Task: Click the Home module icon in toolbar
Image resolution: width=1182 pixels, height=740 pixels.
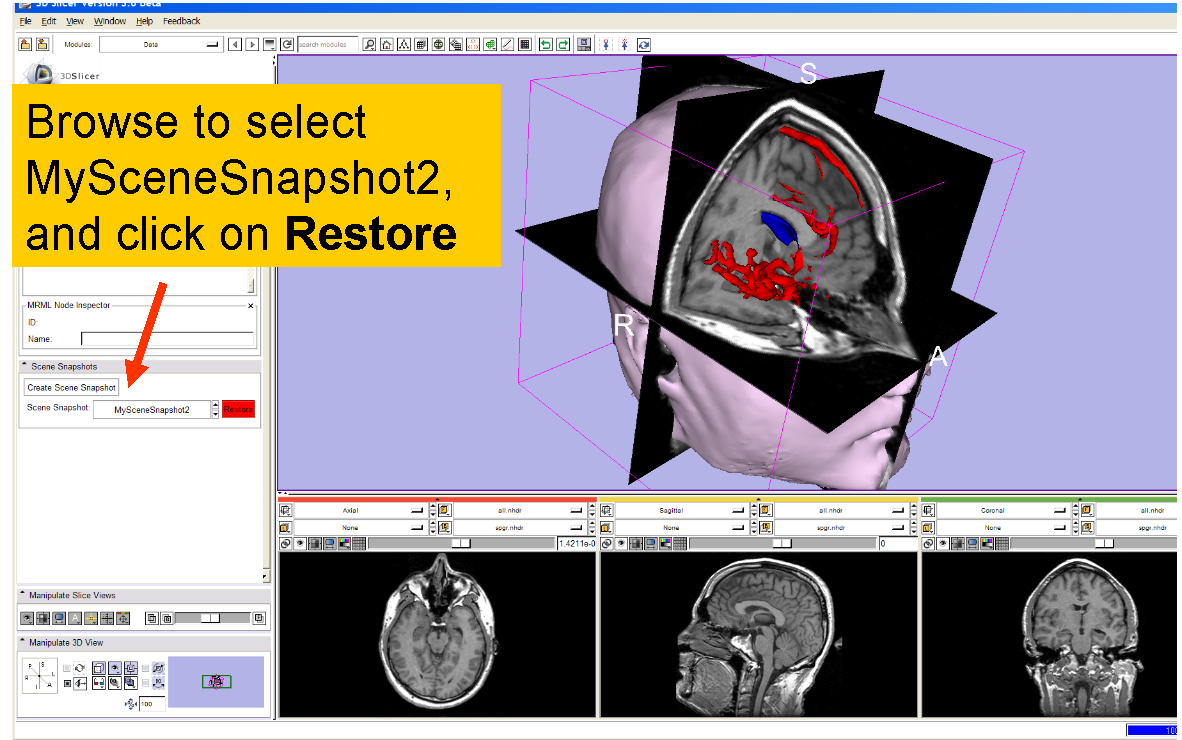Action: (x=386, y=44)
